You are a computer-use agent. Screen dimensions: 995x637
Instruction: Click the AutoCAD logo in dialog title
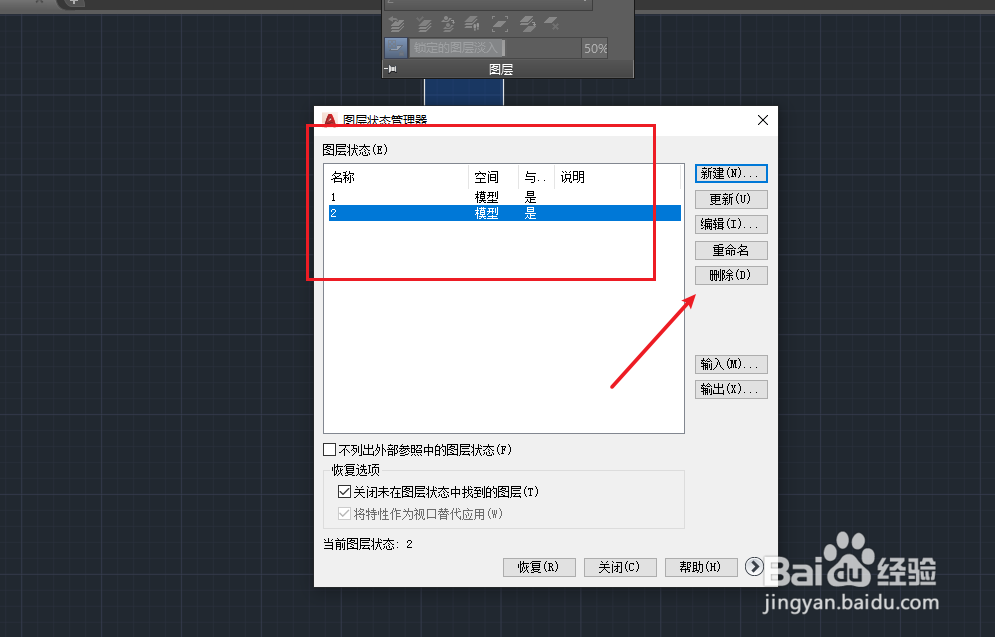pyautogui.click(x=329, y=119)
